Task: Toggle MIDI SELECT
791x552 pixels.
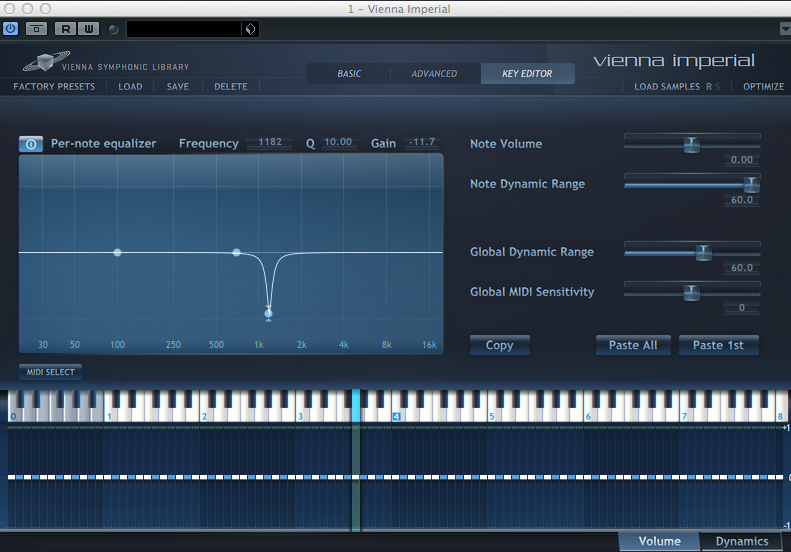Action: pyautogui.click(x=50, y=372)
